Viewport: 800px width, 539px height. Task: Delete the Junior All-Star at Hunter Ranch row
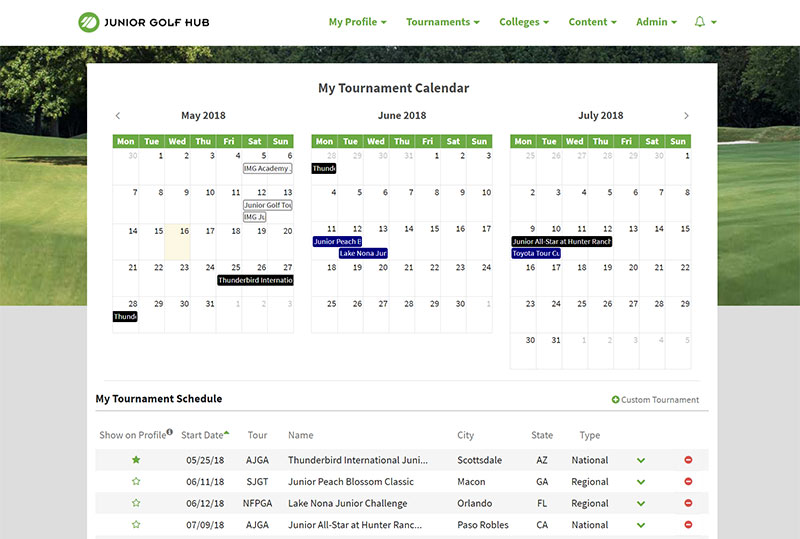click(688, 525)
